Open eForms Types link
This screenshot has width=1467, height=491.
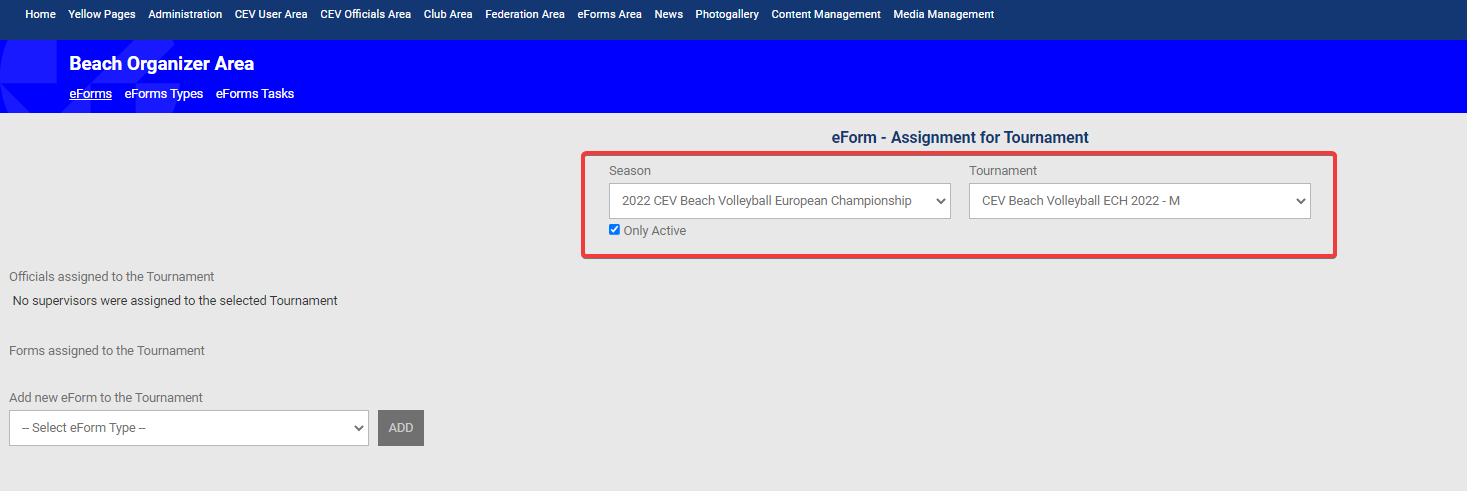[164, 94]
